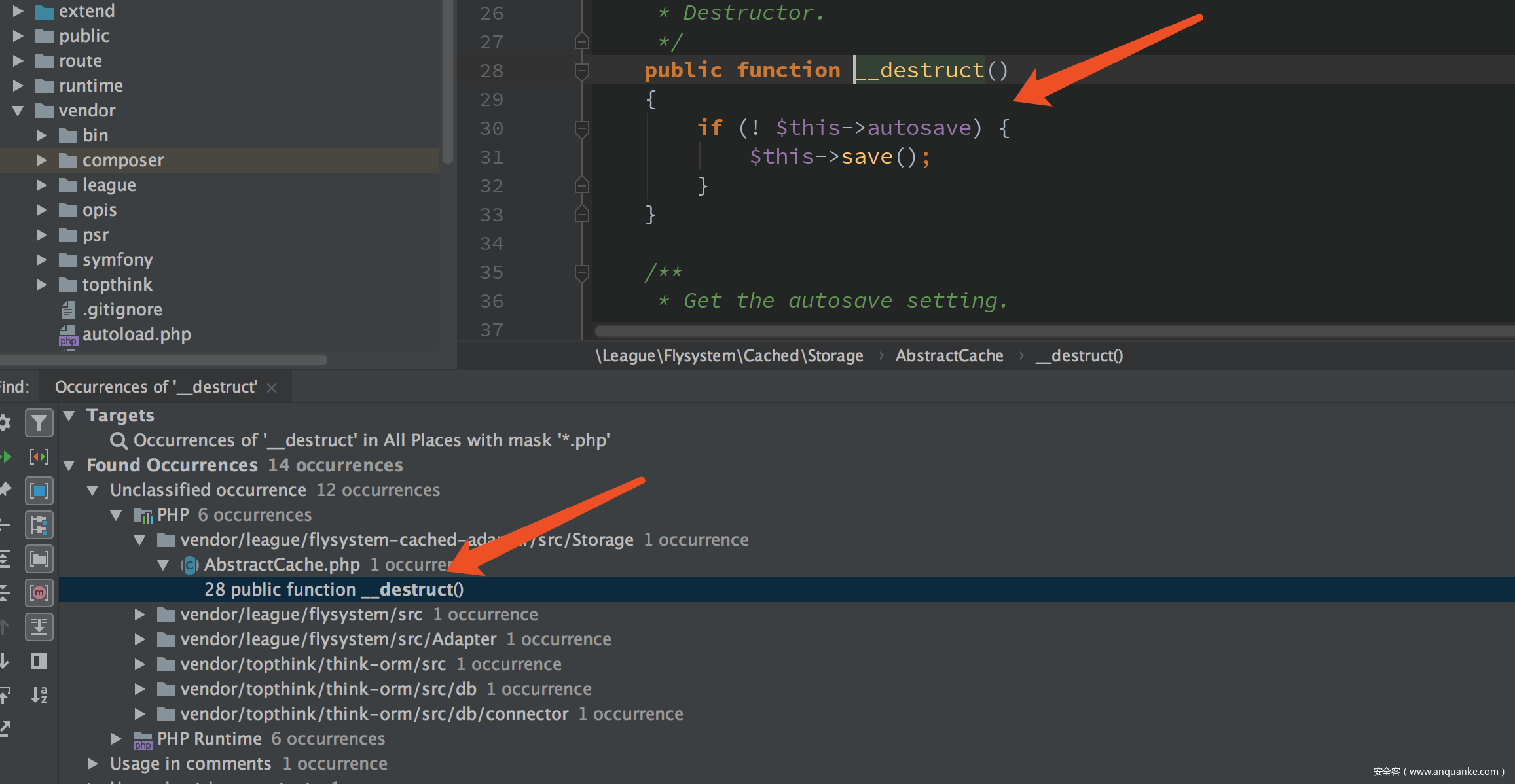Expand the composer folder in project tree

click(41, 160)
